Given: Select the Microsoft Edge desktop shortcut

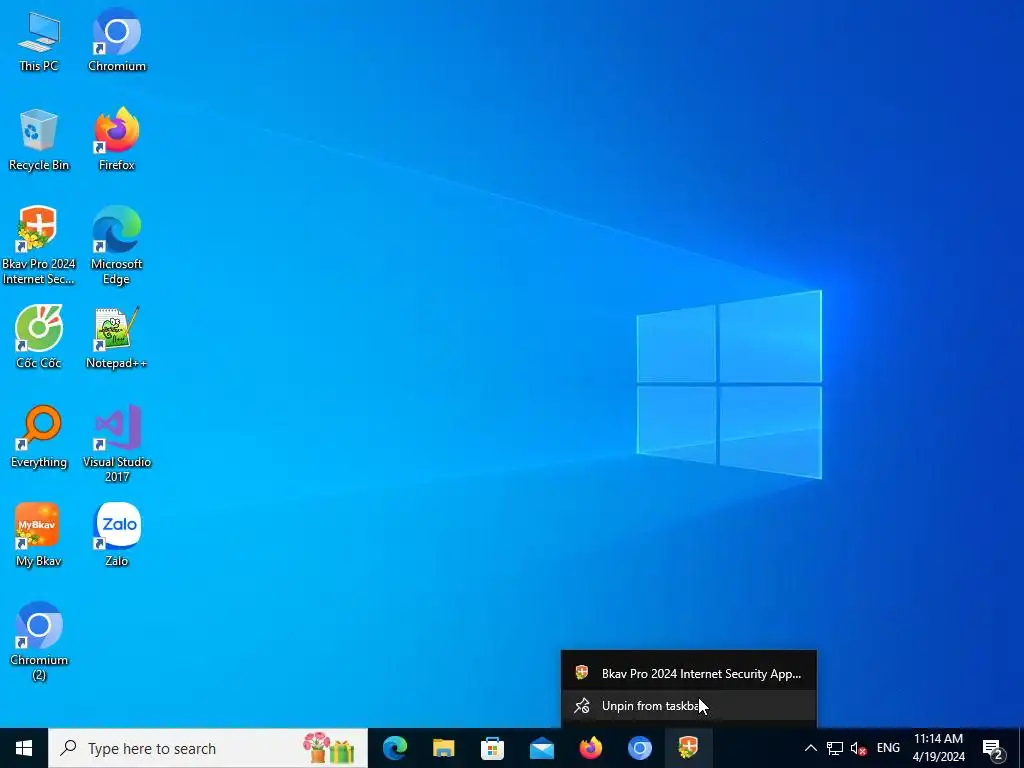Looking at the screenshot, I should [x=117, y=246].
